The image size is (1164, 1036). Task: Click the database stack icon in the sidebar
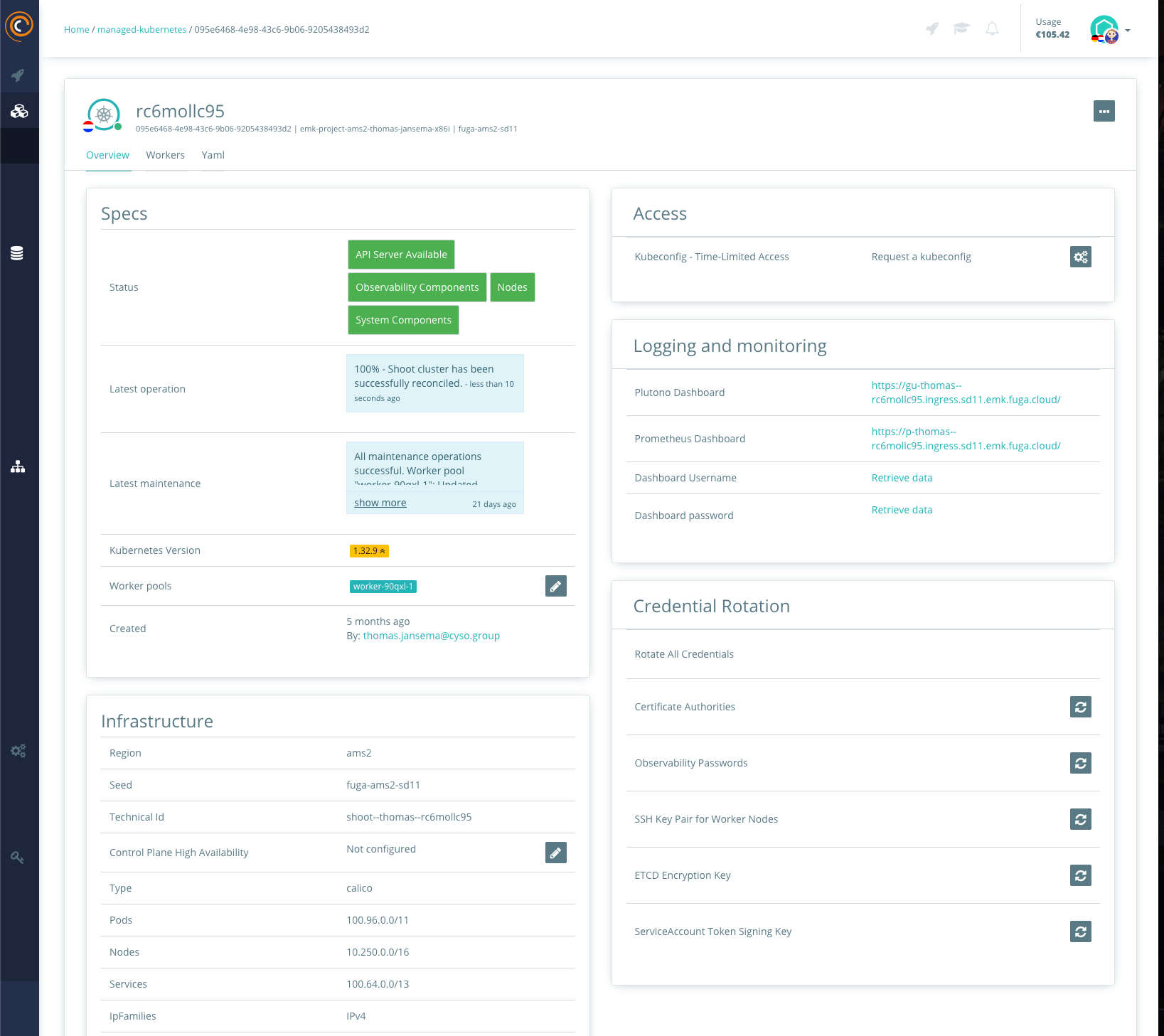point(18,254)
